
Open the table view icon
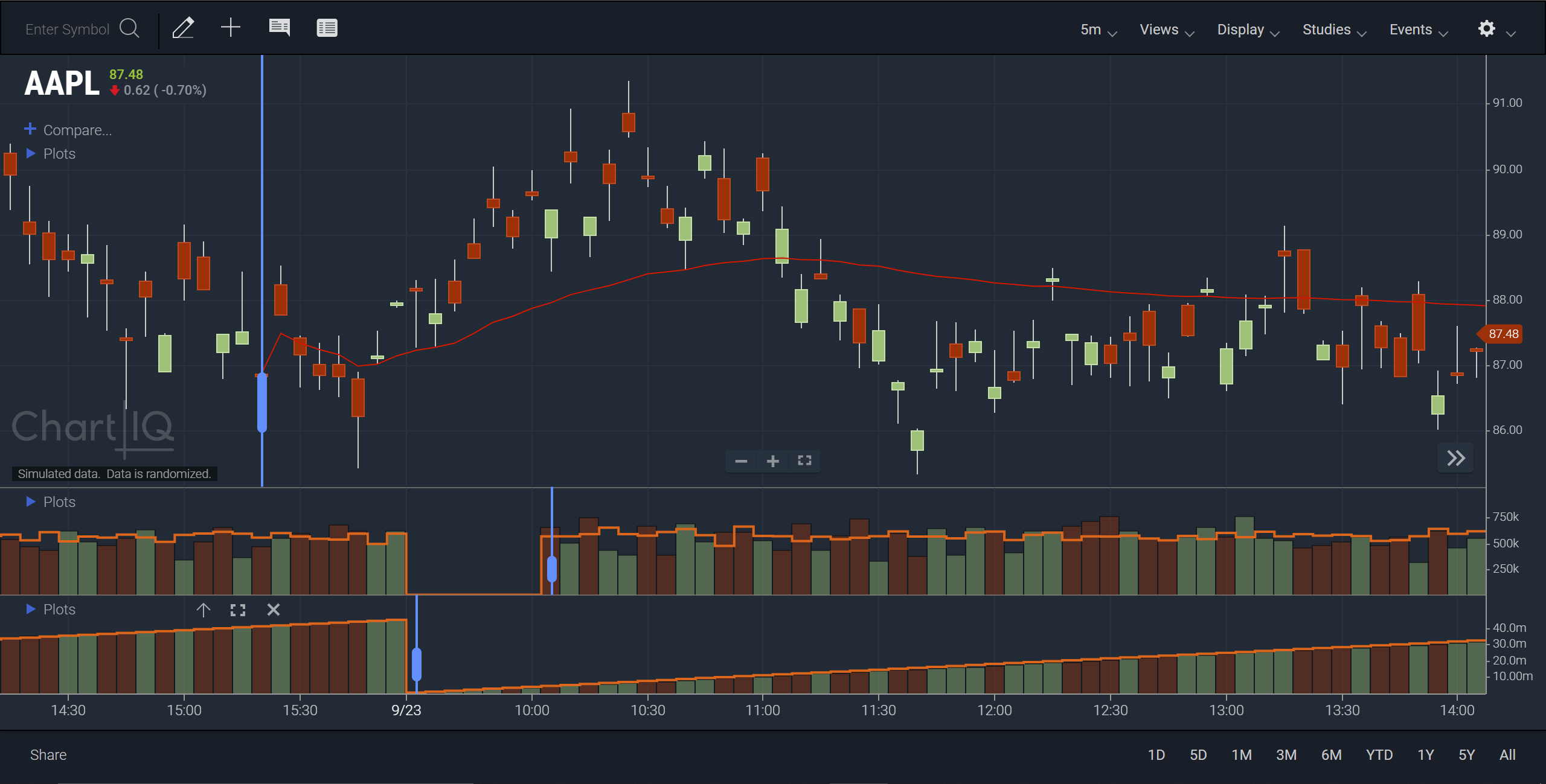tap(327, 28)
